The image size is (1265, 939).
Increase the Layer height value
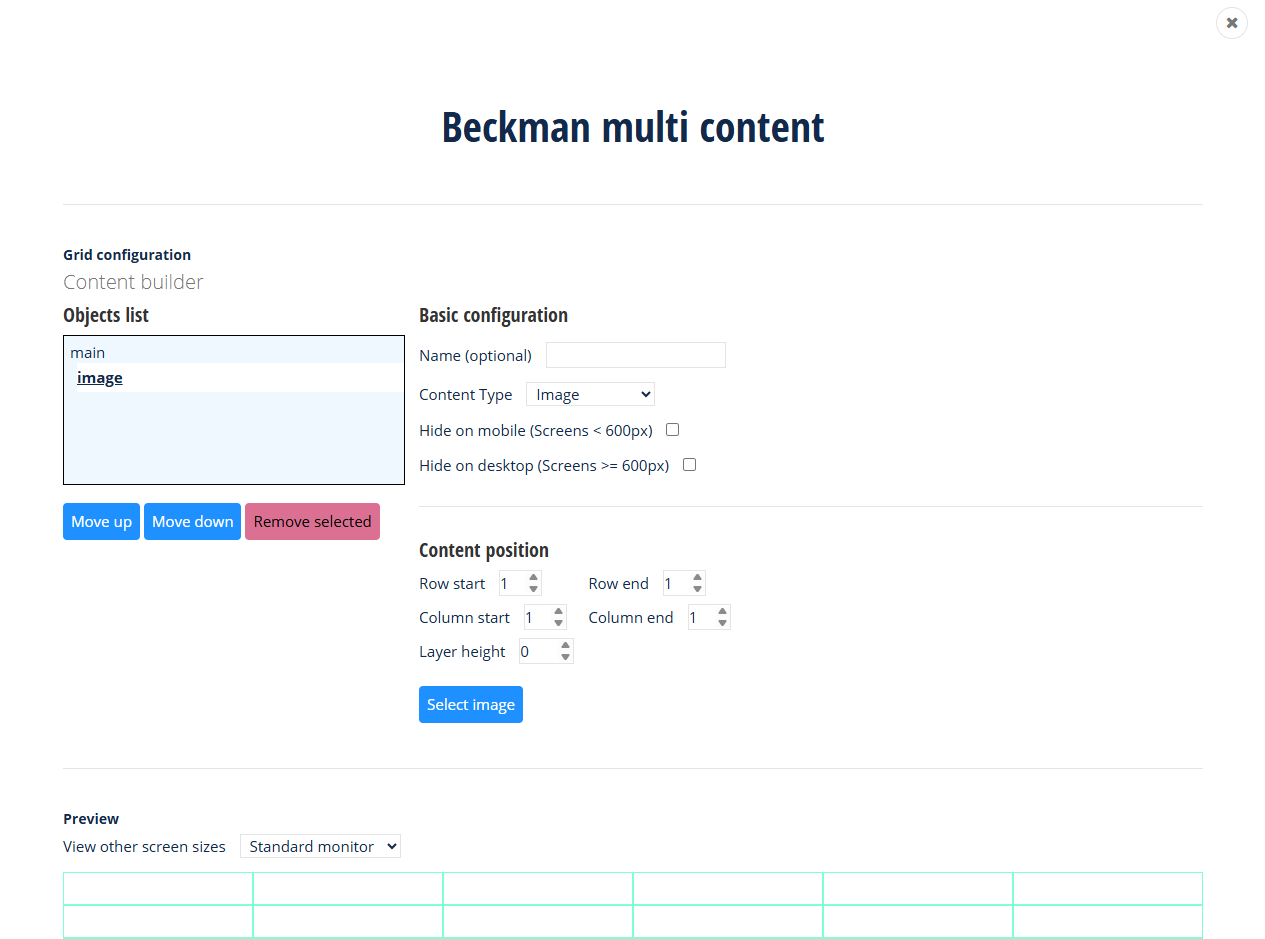564,645
